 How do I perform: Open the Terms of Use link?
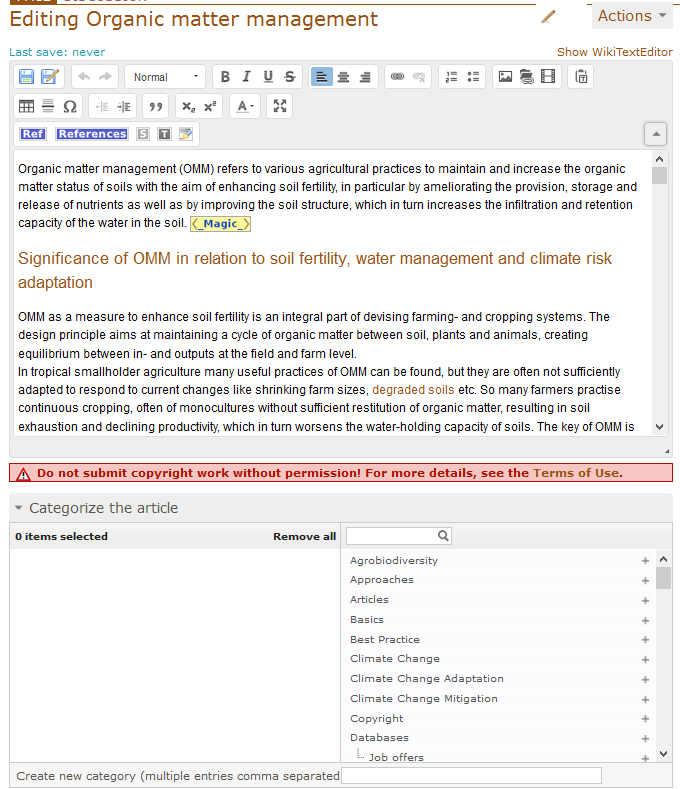point(576,473)
